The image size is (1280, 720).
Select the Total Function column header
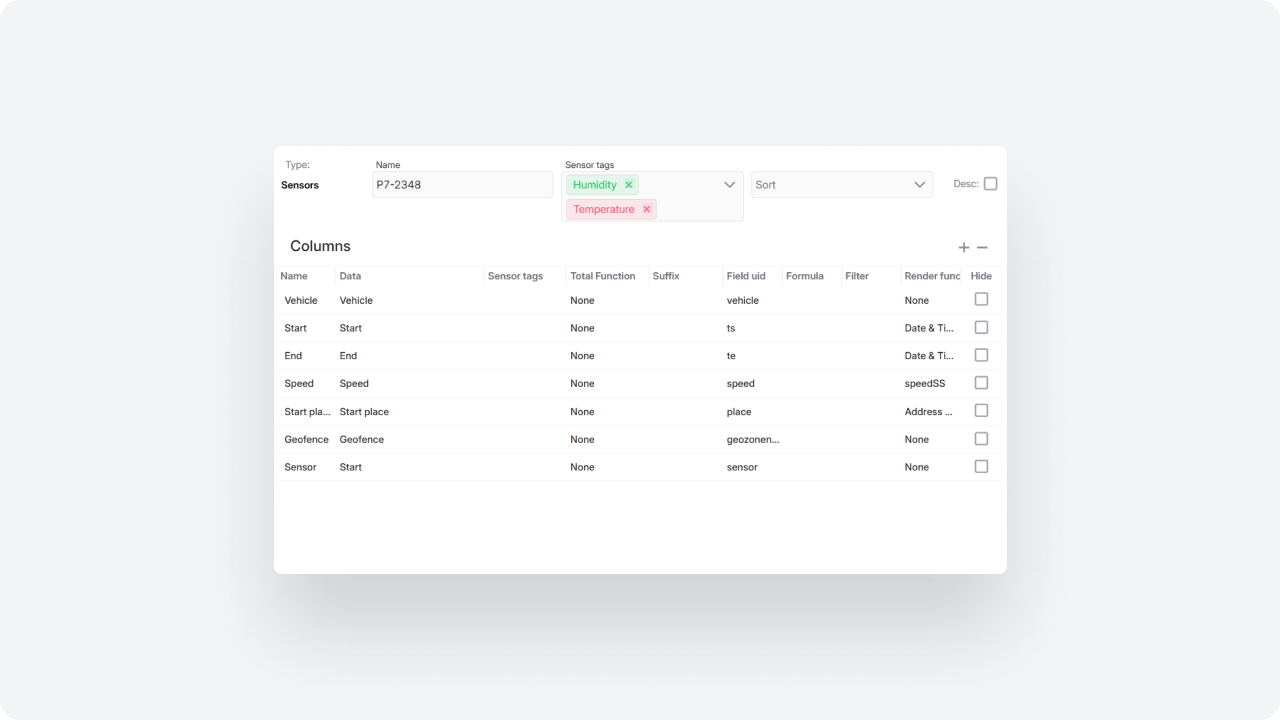(603, 276)
